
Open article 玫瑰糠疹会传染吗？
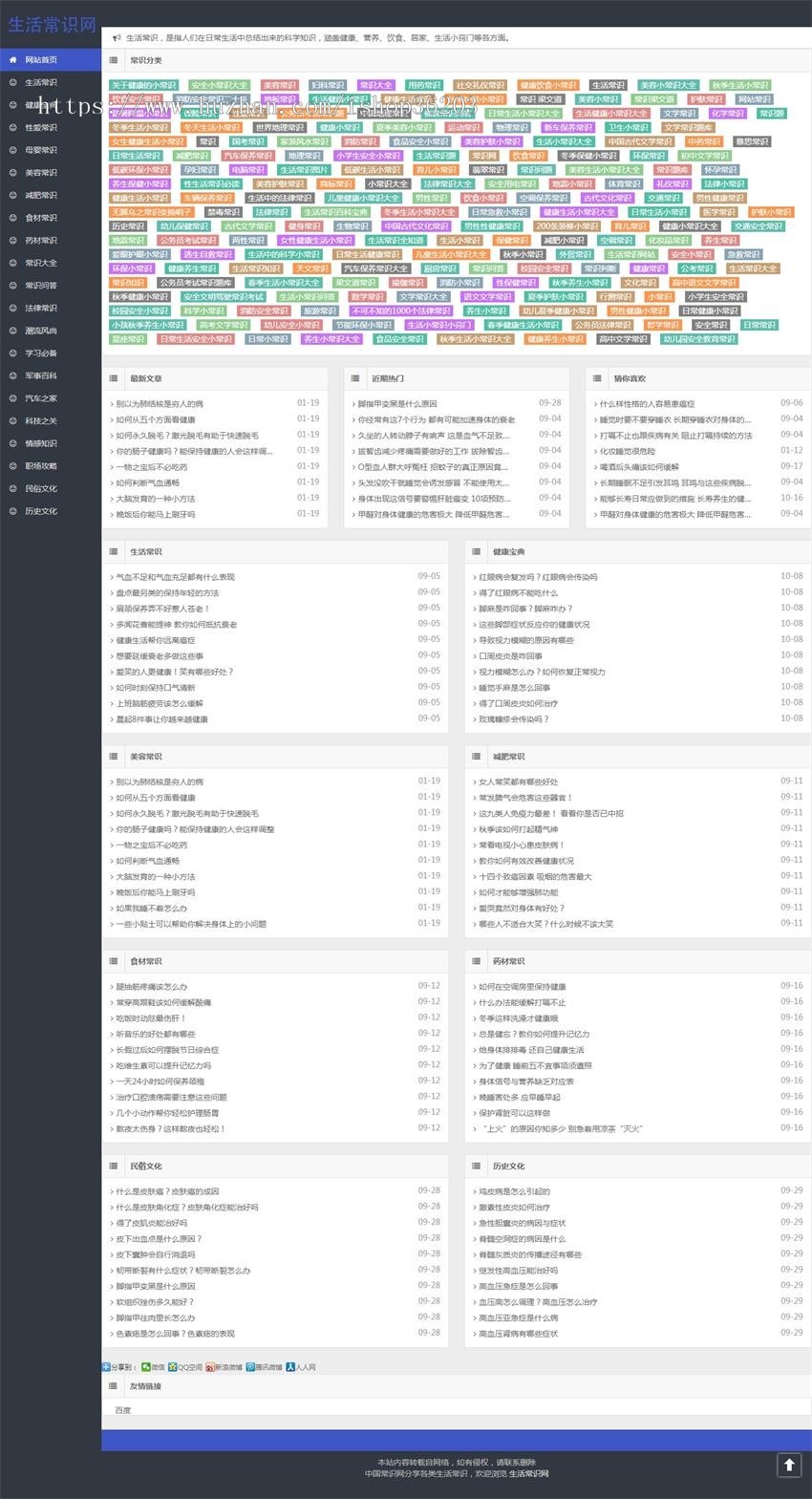514,719
